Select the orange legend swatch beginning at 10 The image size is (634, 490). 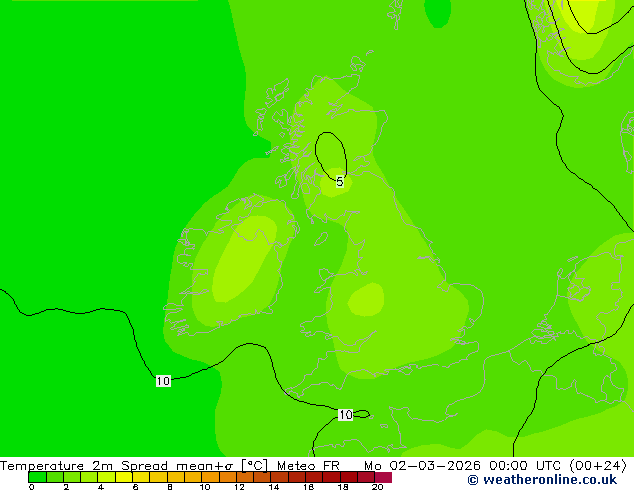[x=210, y=477]
